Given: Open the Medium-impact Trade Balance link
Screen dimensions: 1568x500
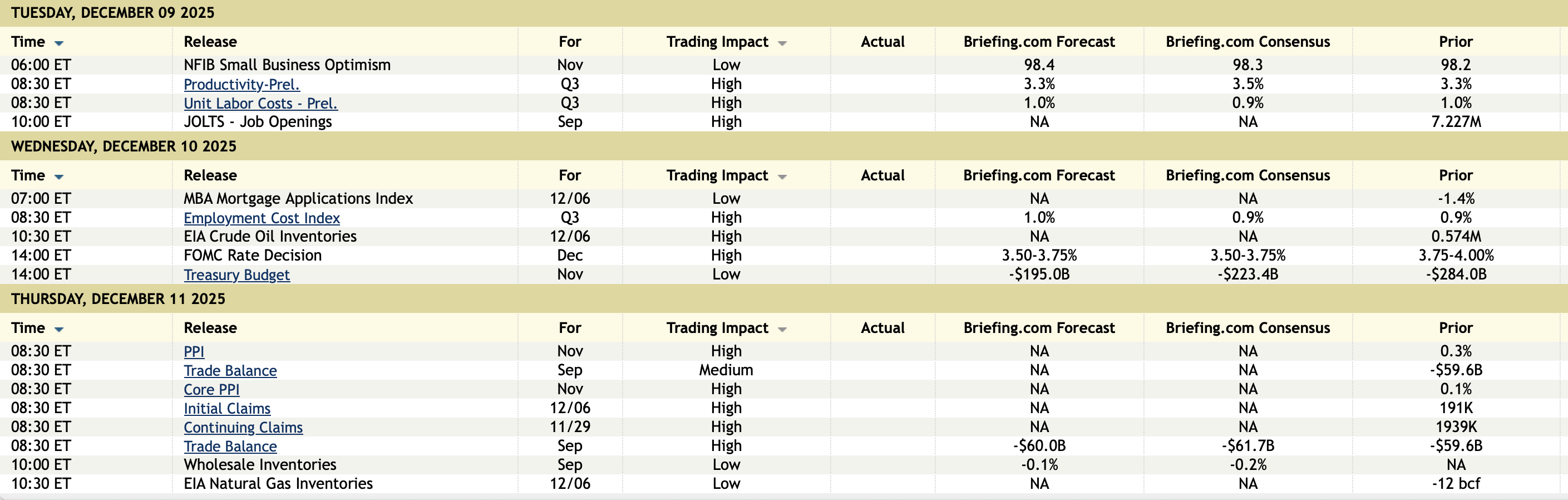Looking at the screenshot, I should point(230,370).
